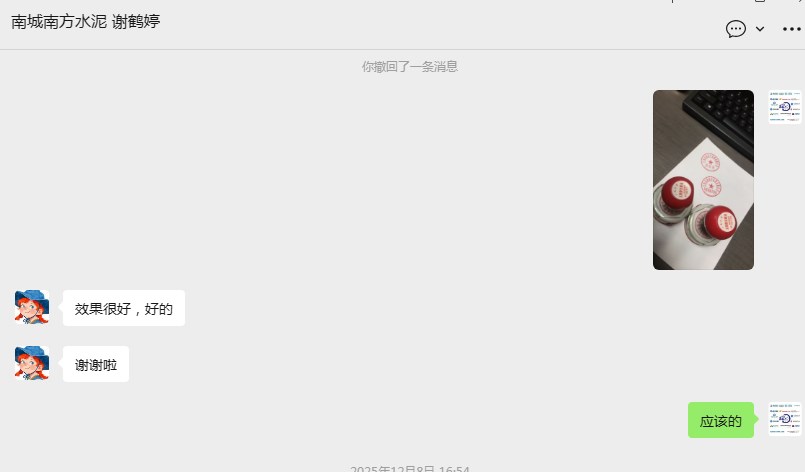Screen dimensions: 805x472
Task: Click chat title 南城南方水泥 谢鹤婷
Action: [x=86, y=22]
